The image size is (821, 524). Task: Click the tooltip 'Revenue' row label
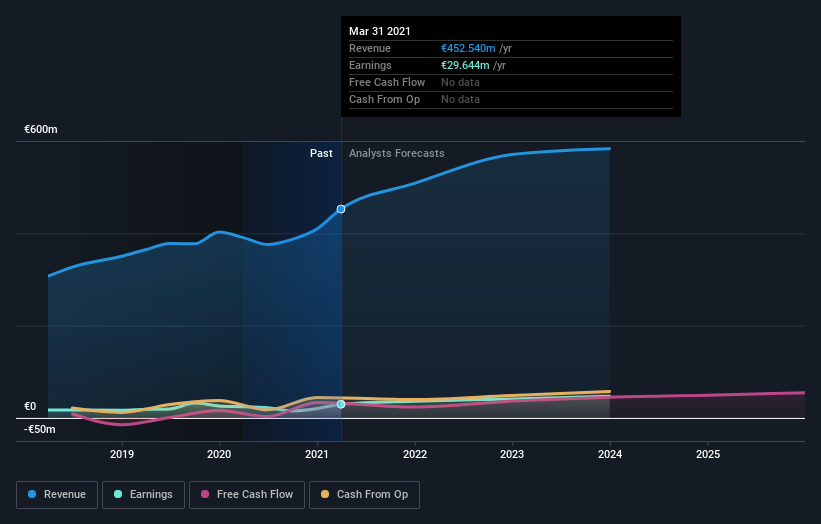coord(370,48)
